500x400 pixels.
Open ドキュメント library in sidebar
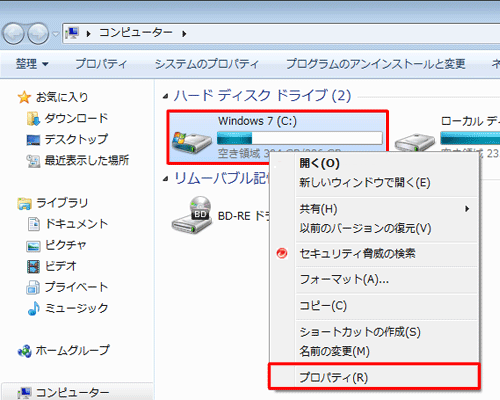point(77,224)
